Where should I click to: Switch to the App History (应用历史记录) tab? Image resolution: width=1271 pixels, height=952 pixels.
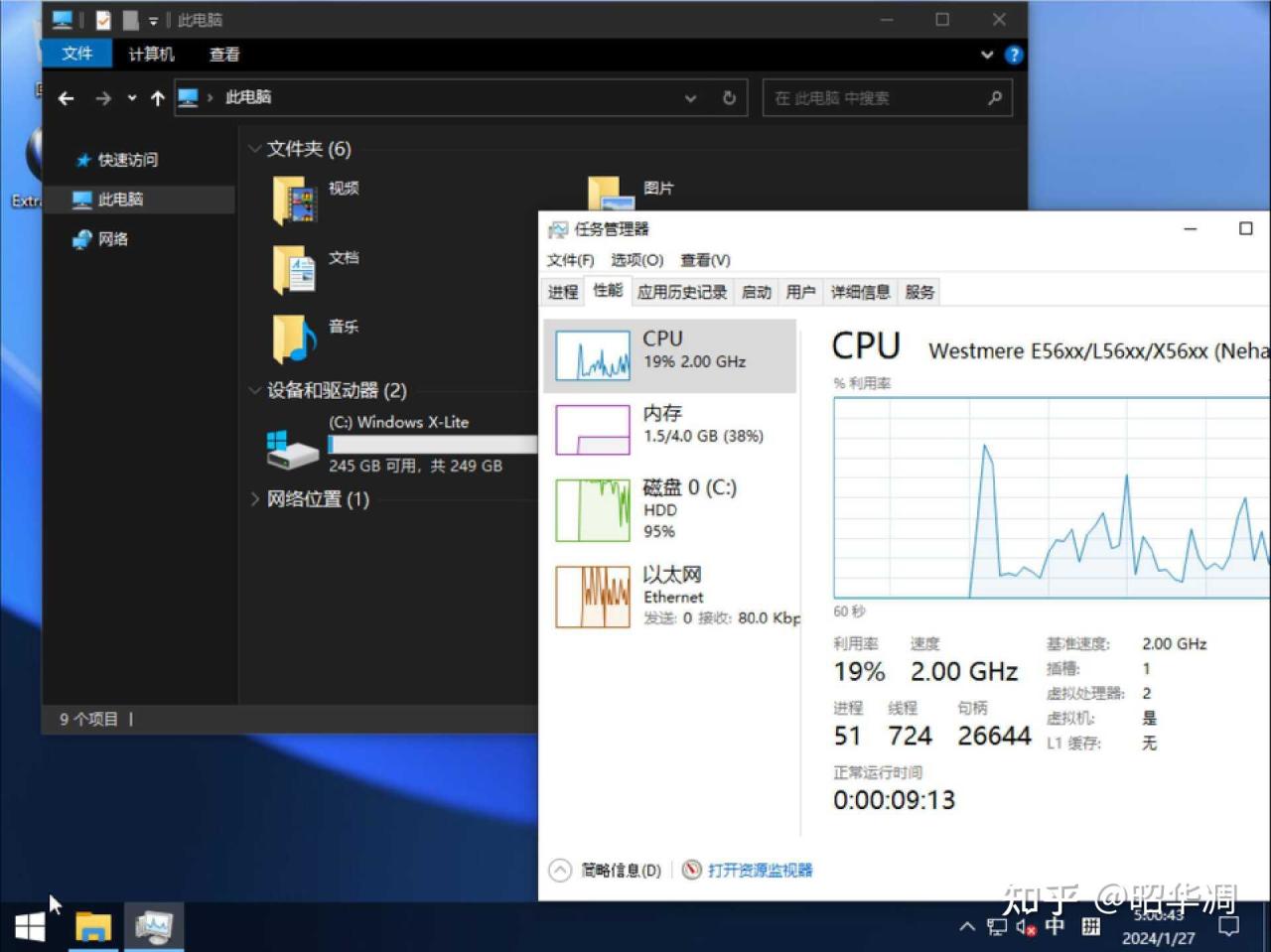coord(682,292)
